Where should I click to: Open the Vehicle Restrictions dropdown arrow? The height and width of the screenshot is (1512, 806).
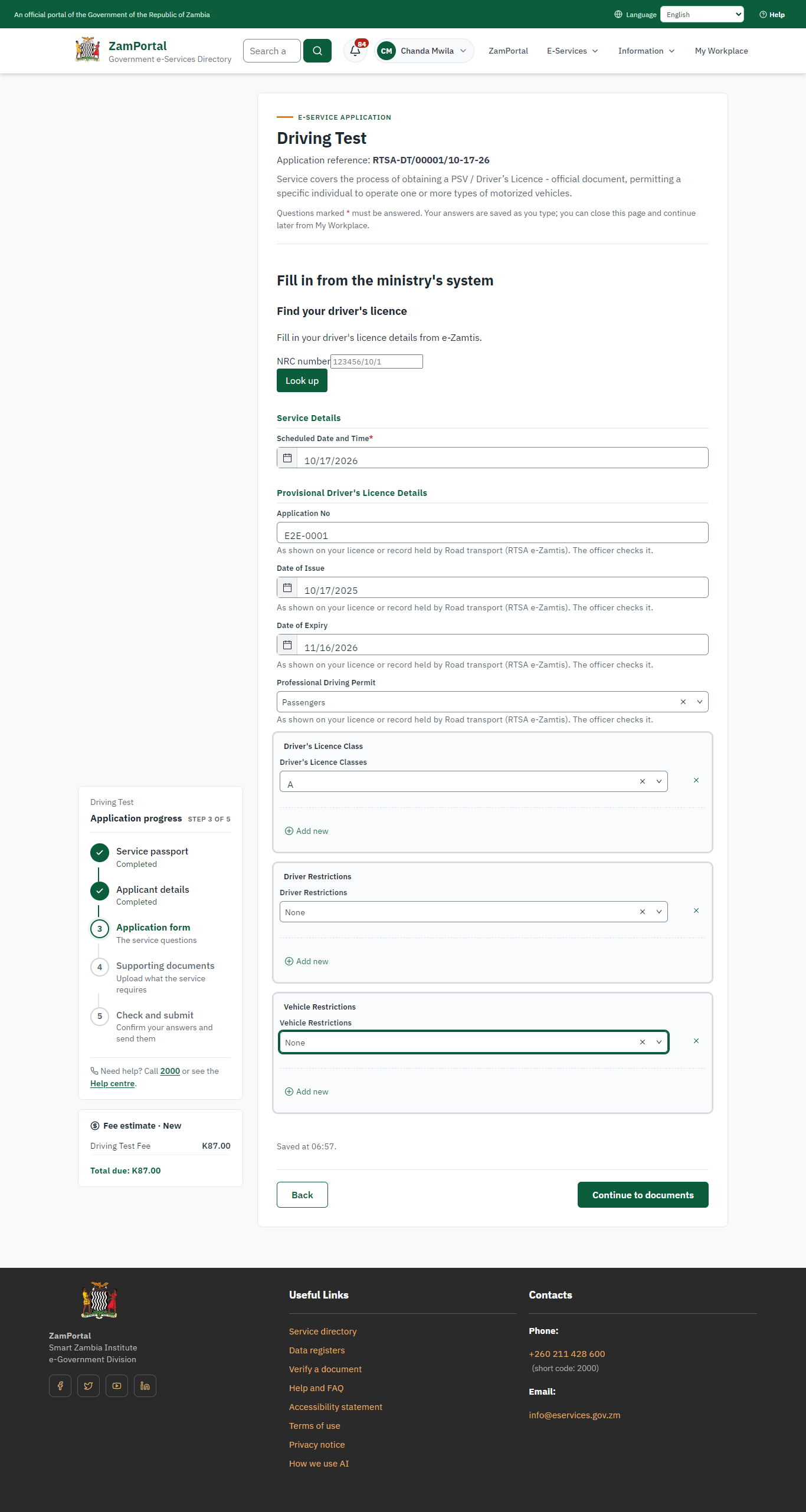659,1042
